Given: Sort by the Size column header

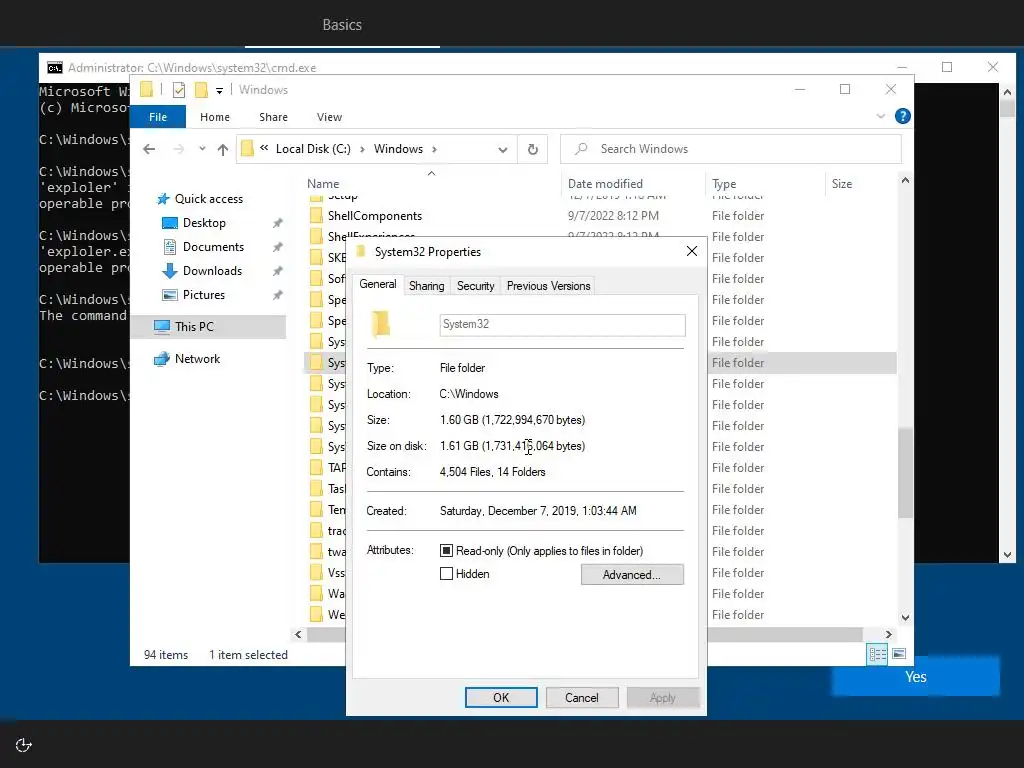Looking at the screenshot, I should [841, 184].
